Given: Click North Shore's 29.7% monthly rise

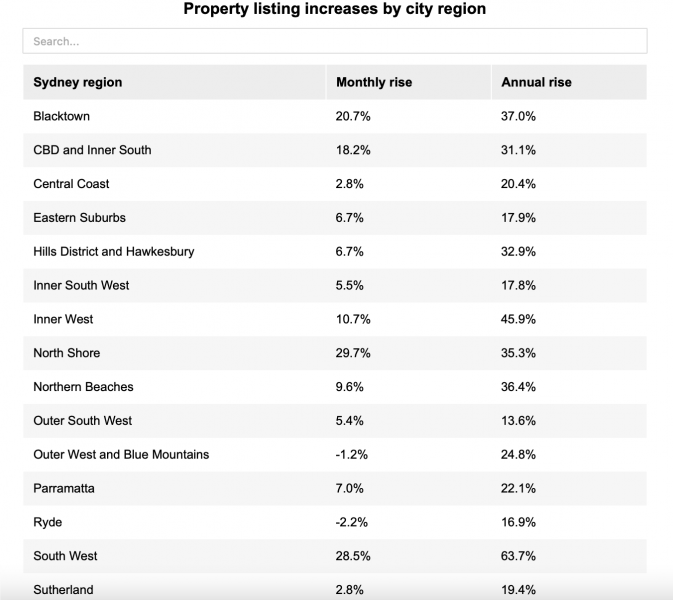Looking at the screenshot, I should point(353,353).
